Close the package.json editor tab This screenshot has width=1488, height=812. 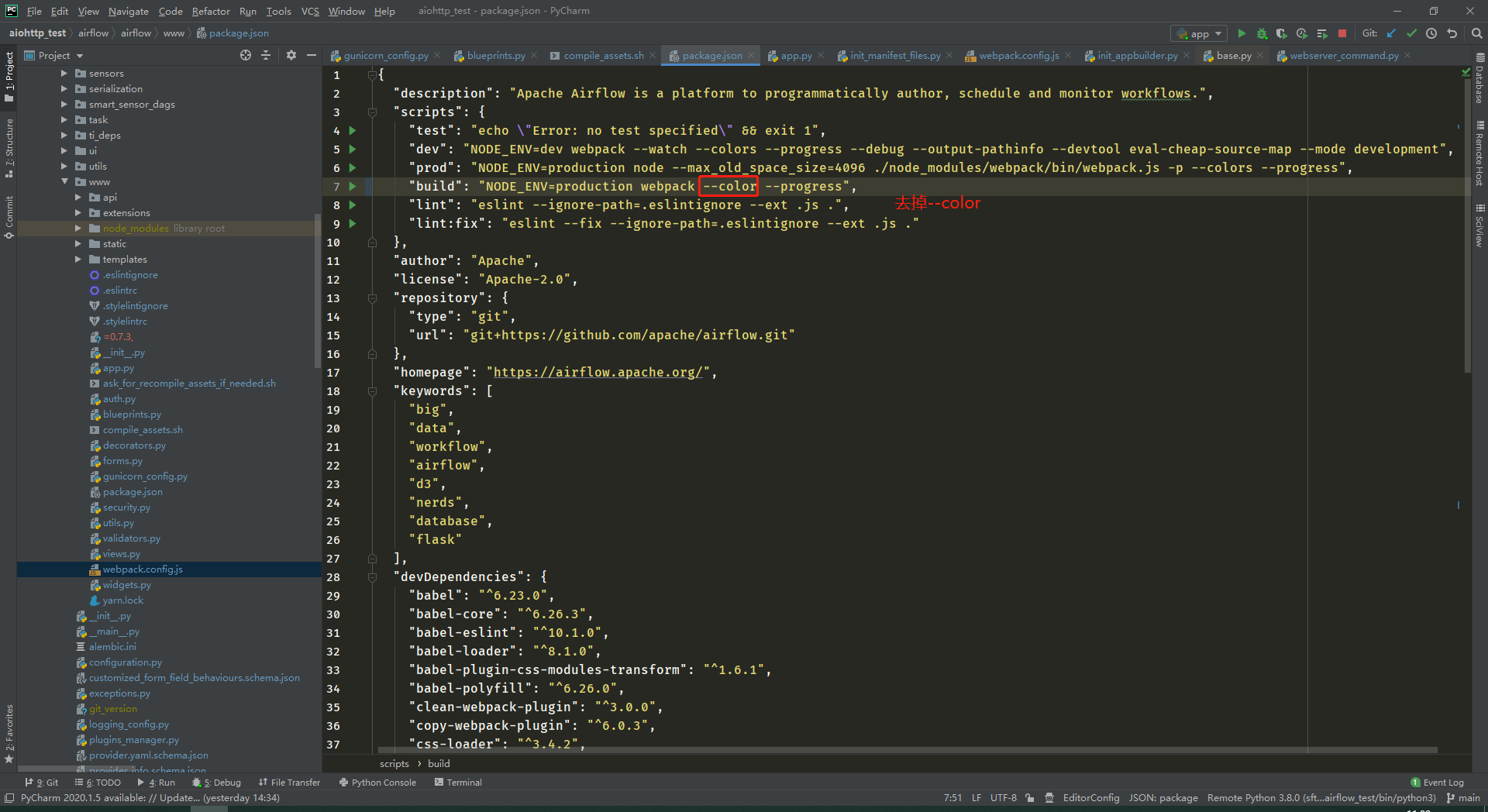(x=751, y=55)
